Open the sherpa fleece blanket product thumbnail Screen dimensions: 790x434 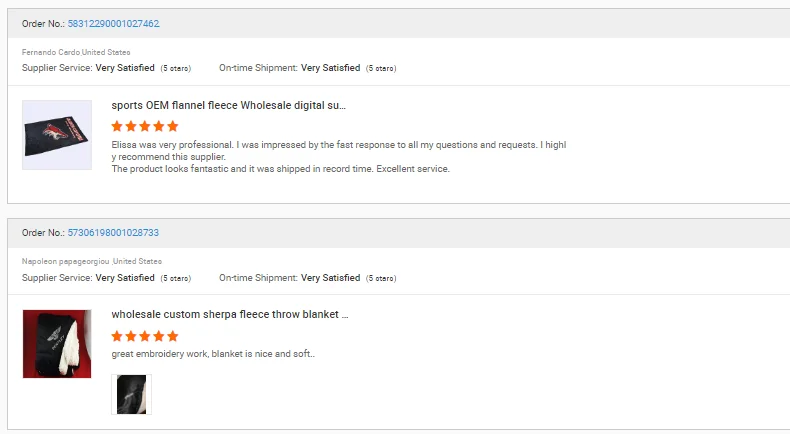click(x=57, y=344)
